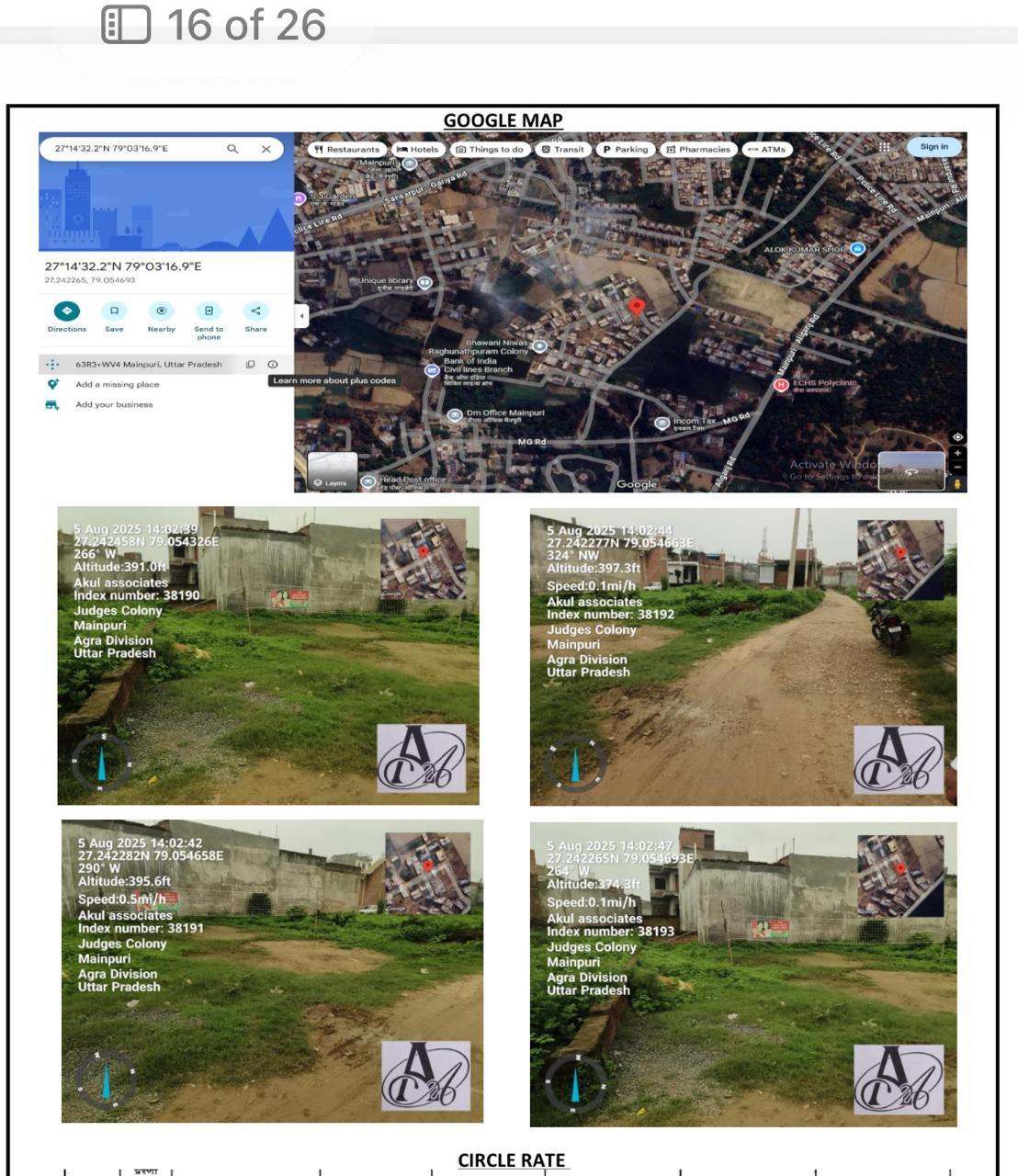This screenshot has height=1176, width=1018.
Task: Open the Layers map view switcher
Action: tap(332, 471)
